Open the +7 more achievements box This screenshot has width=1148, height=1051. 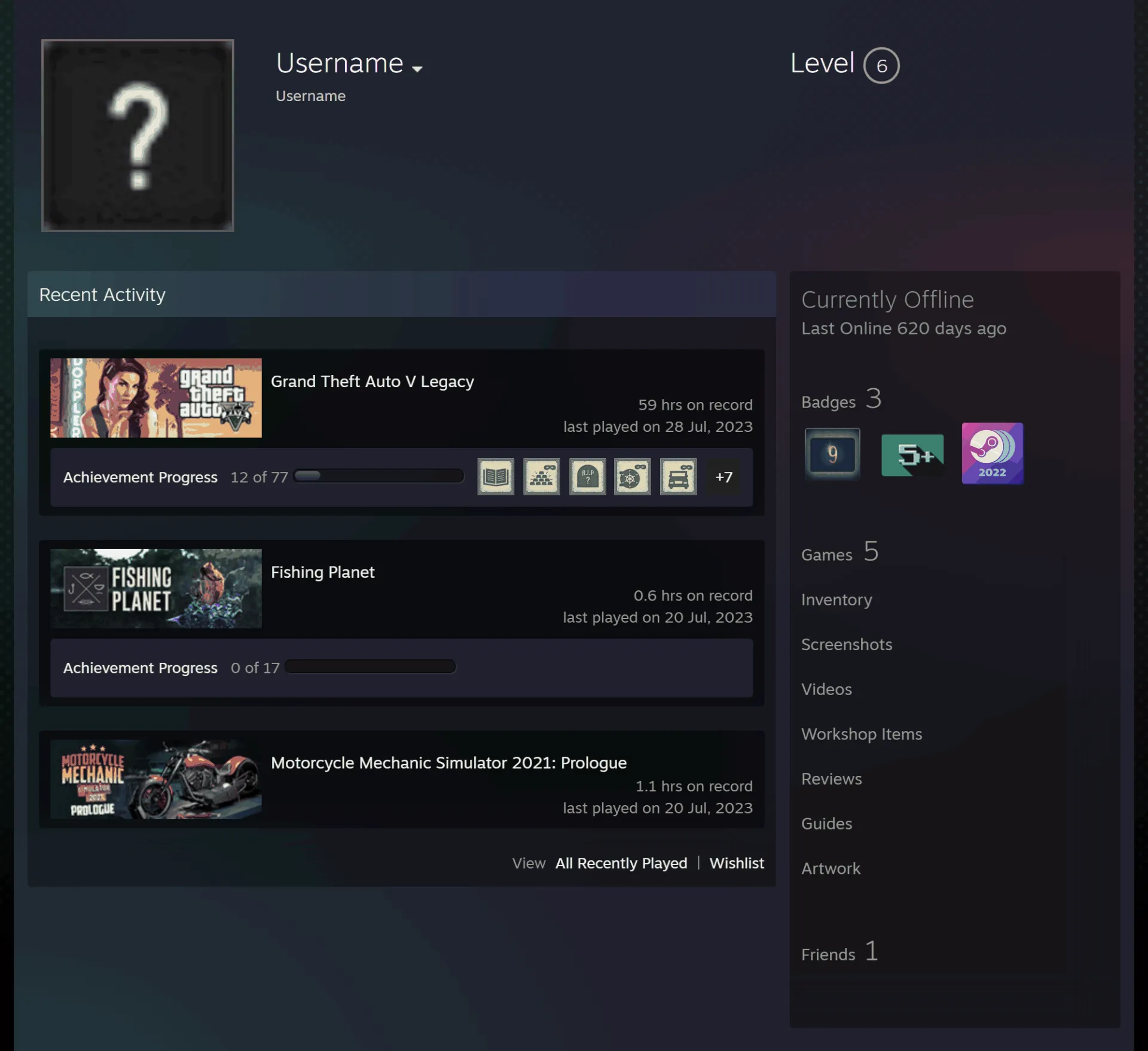pos(723,477)
